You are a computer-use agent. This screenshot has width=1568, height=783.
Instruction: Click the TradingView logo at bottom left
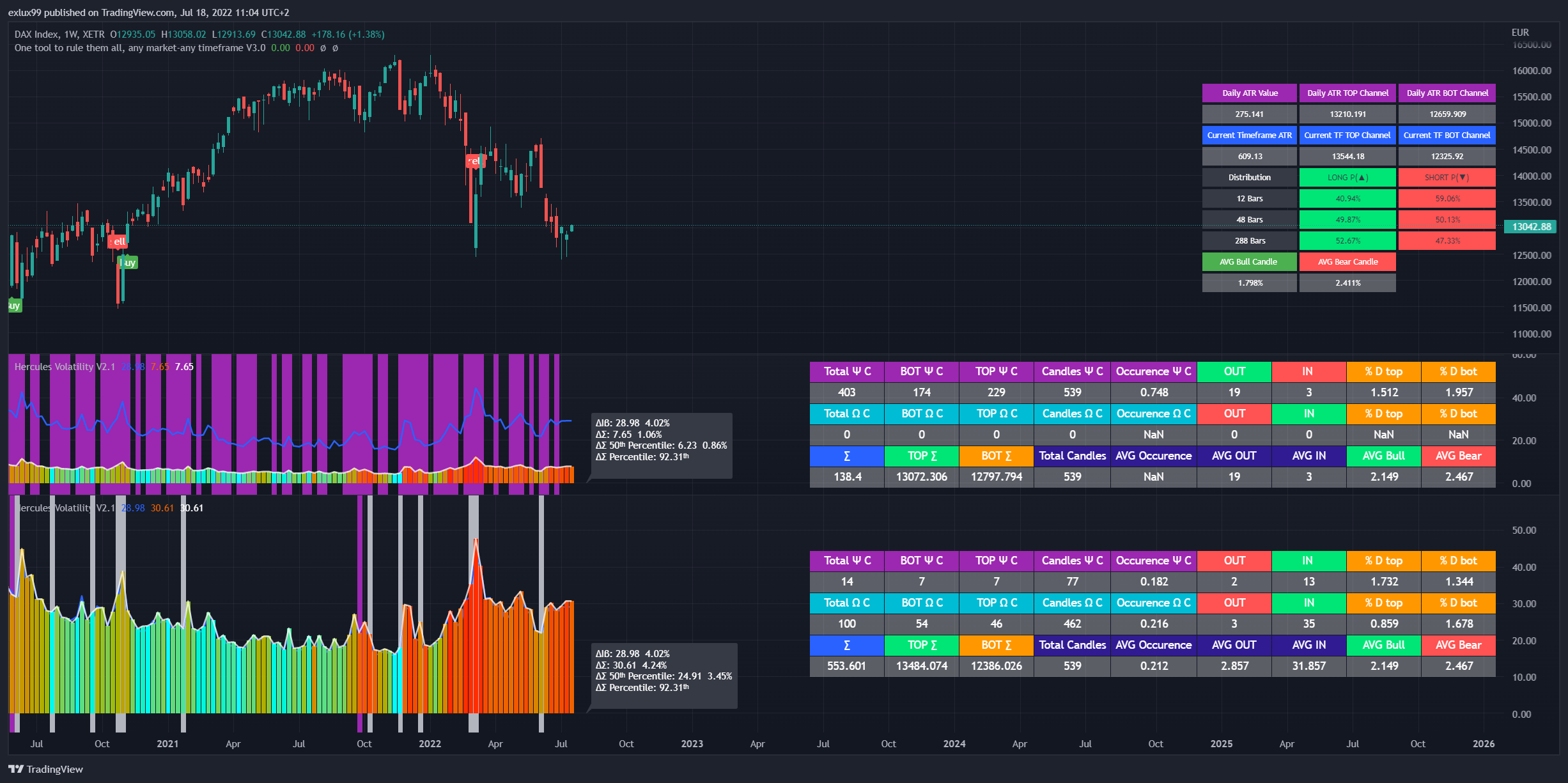pos(45,769)
